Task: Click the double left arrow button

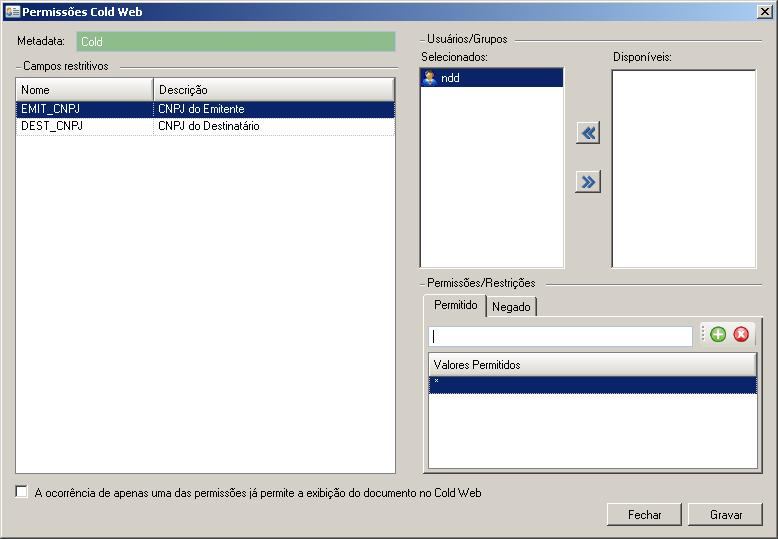Action: click(588, 133)
